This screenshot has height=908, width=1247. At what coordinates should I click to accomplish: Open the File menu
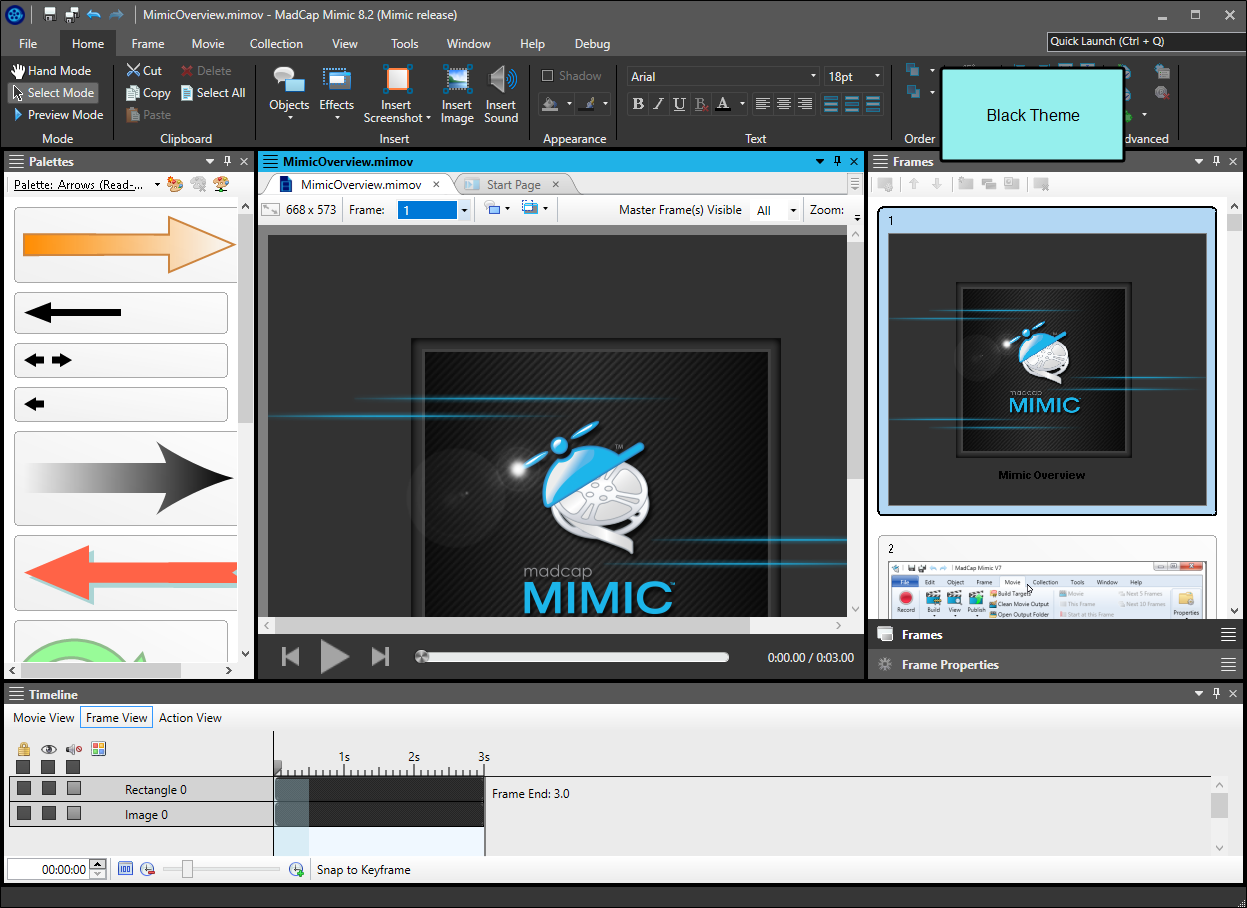28,44
